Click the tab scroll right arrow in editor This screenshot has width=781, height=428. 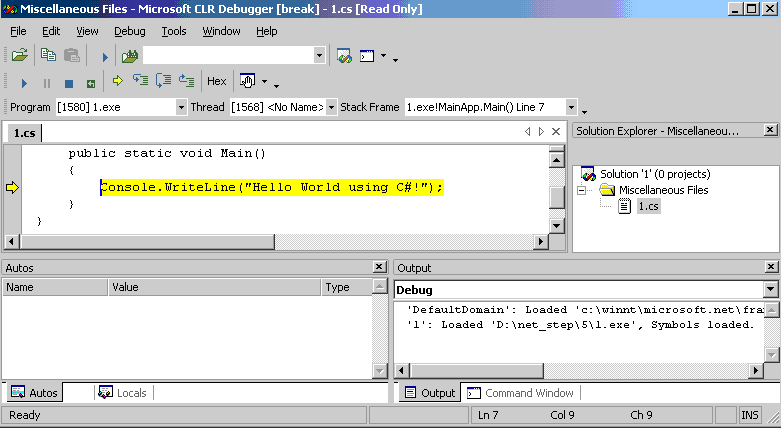[x=541, y=132]
